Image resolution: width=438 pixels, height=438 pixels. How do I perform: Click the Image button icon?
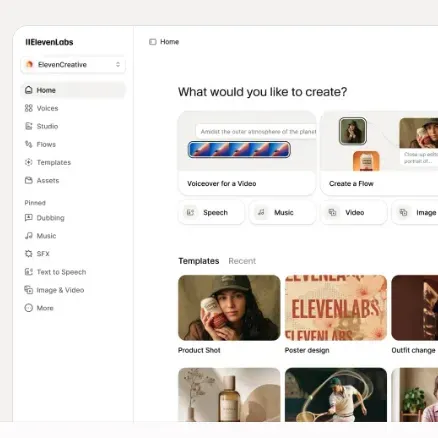403,212
